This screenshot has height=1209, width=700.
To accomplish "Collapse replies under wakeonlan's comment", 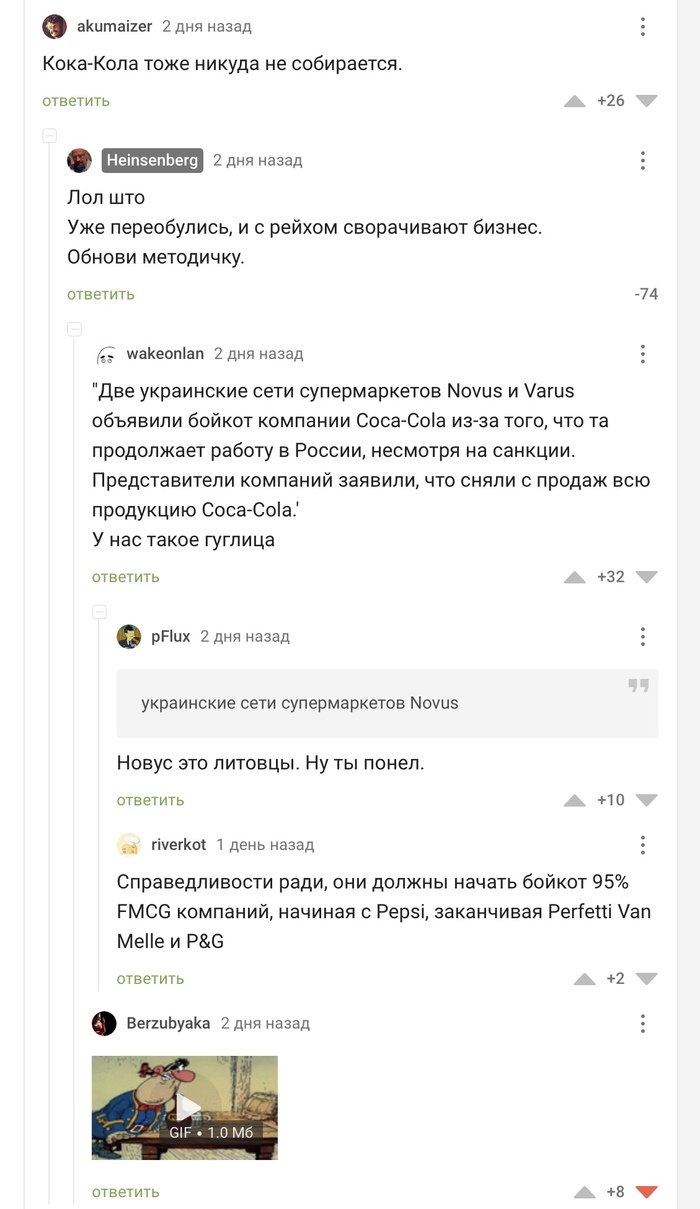I will point(99,612).
